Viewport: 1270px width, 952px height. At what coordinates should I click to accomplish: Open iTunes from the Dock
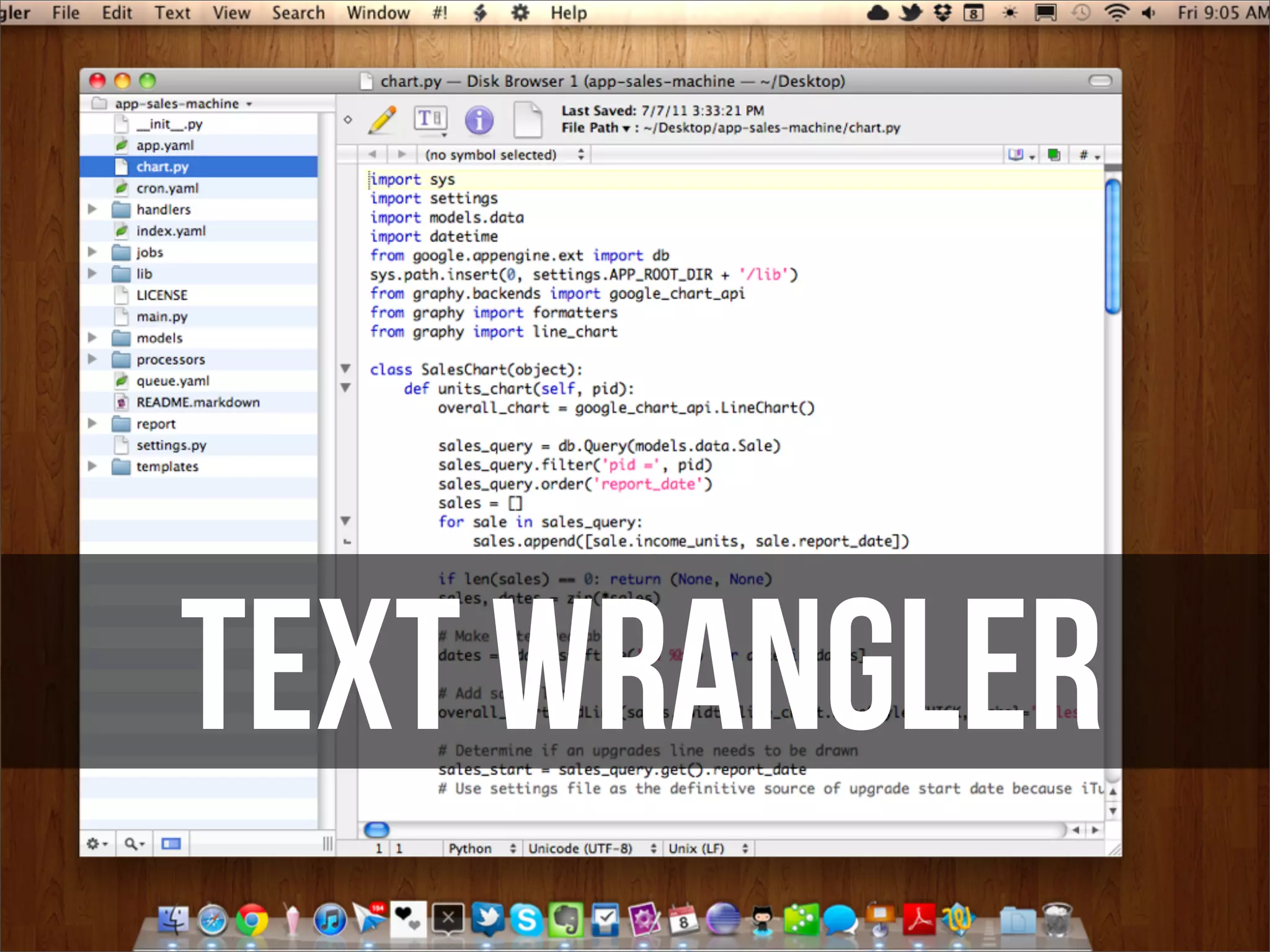tap(330, 919)
